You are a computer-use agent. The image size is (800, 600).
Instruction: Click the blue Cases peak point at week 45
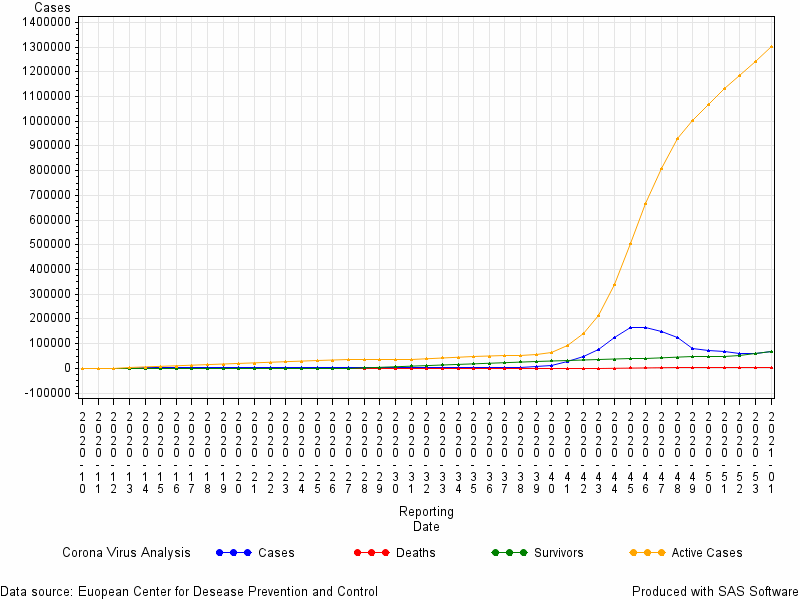point(630,328)
